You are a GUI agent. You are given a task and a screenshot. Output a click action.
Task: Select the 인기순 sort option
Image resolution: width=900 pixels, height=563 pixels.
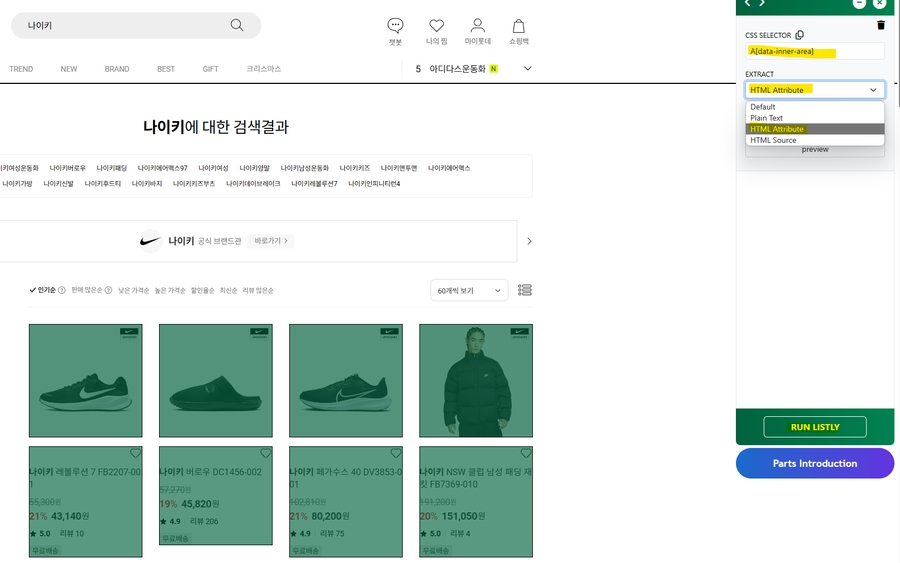coord(46,290)
